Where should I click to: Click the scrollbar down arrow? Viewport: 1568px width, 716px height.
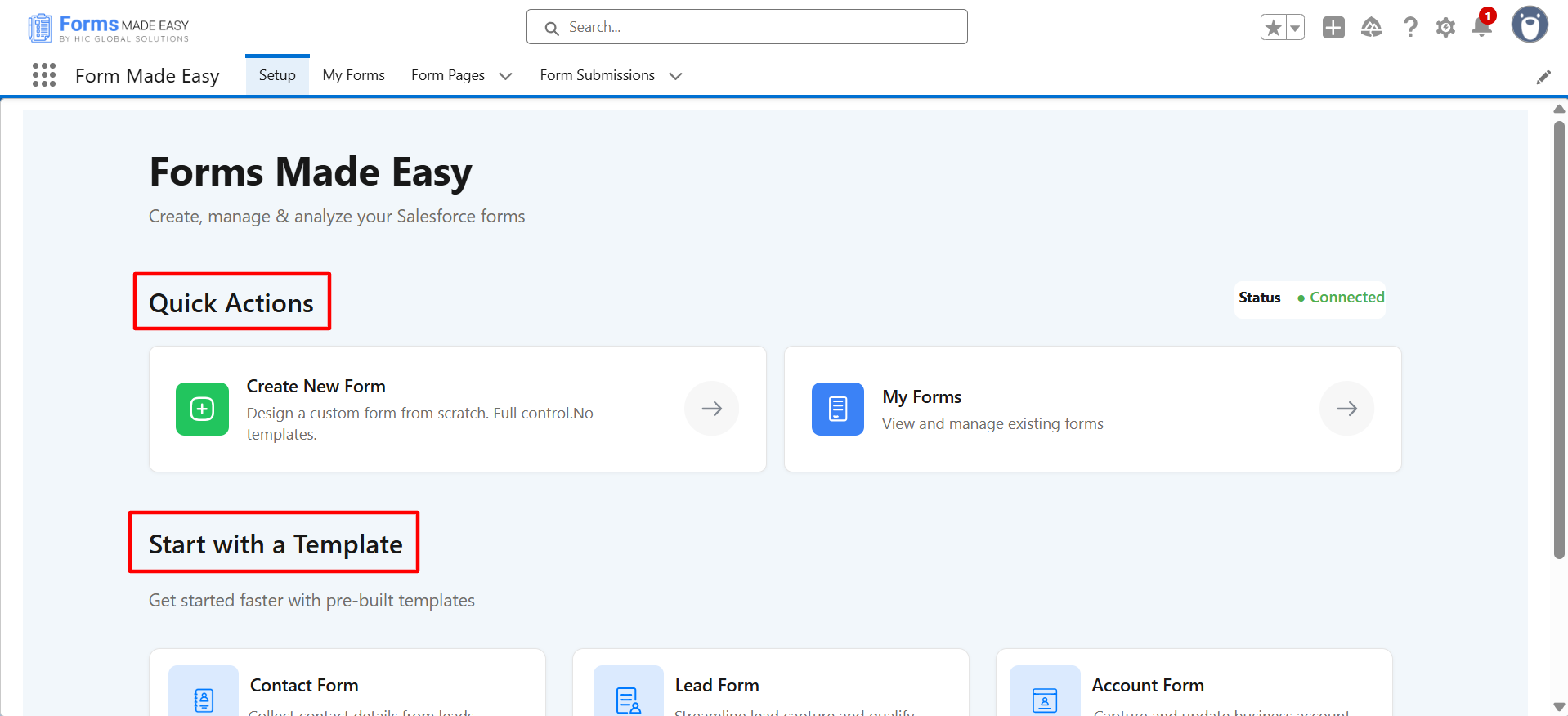[1560, 707]
